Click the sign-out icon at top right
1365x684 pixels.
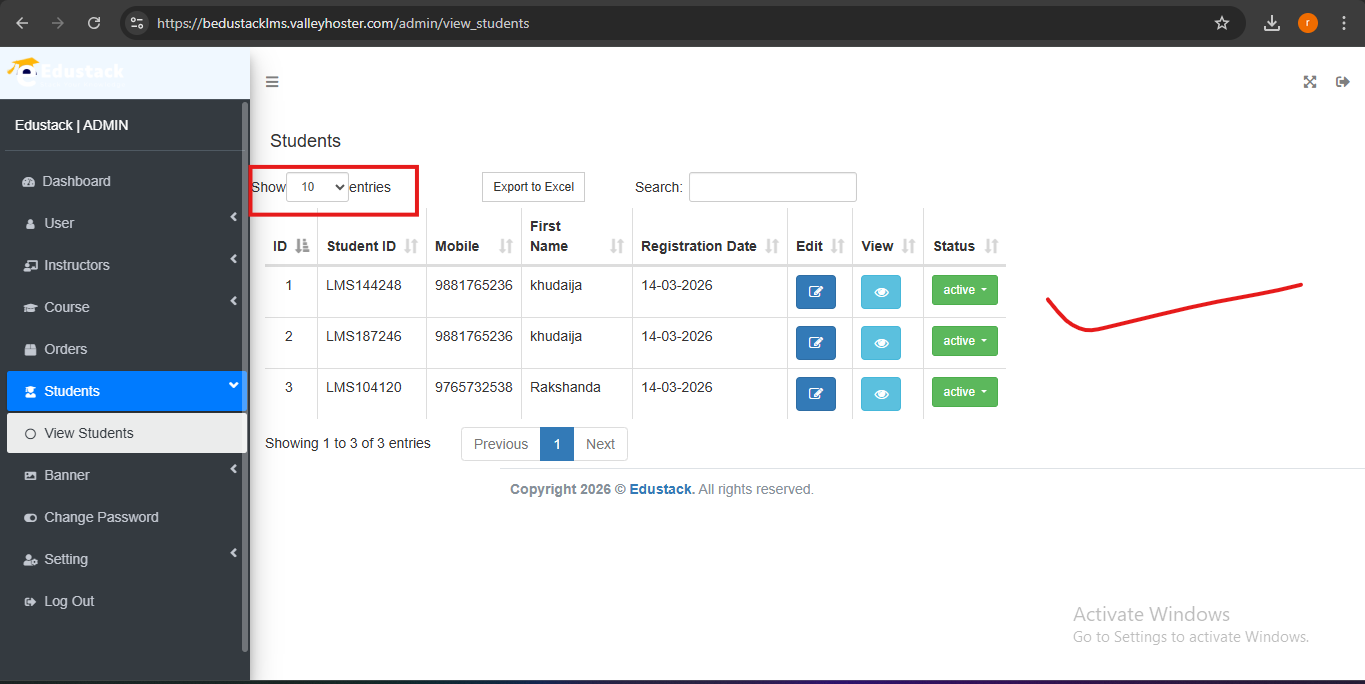coord(1343,82)
